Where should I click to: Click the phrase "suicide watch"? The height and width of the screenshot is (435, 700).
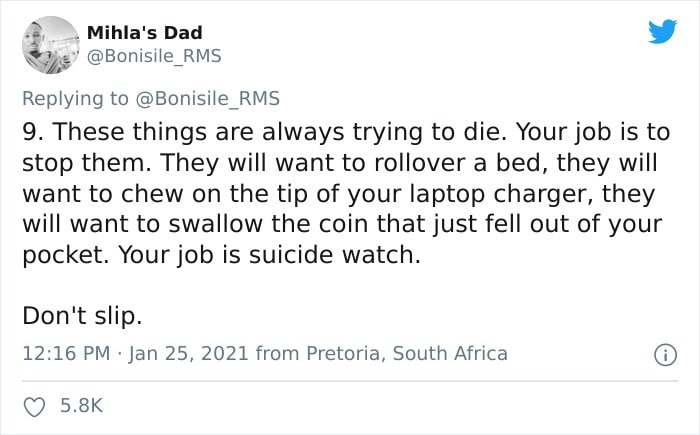333,255
